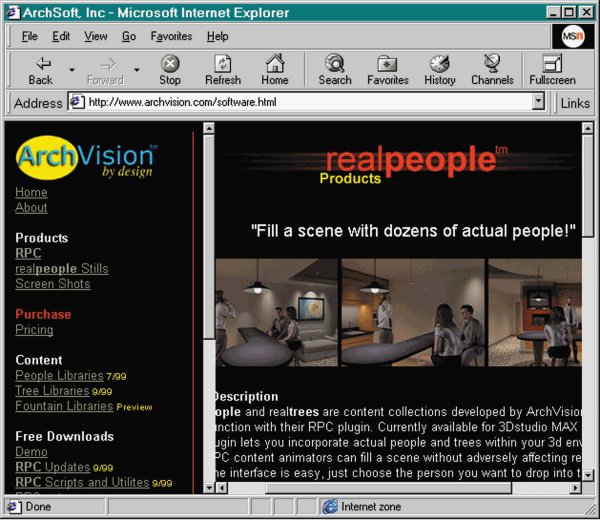Open the Favorites toolbar pane
Image resolution: width=600 pixels, height=520 pixels.
[x=388, y=70]
